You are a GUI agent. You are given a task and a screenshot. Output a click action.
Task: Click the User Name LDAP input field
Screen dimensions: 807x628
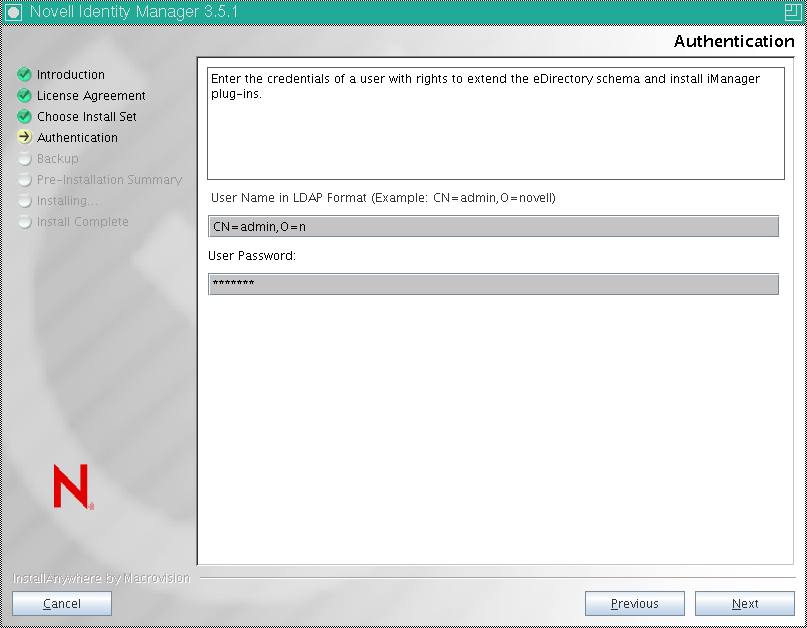tap(492, 226)
